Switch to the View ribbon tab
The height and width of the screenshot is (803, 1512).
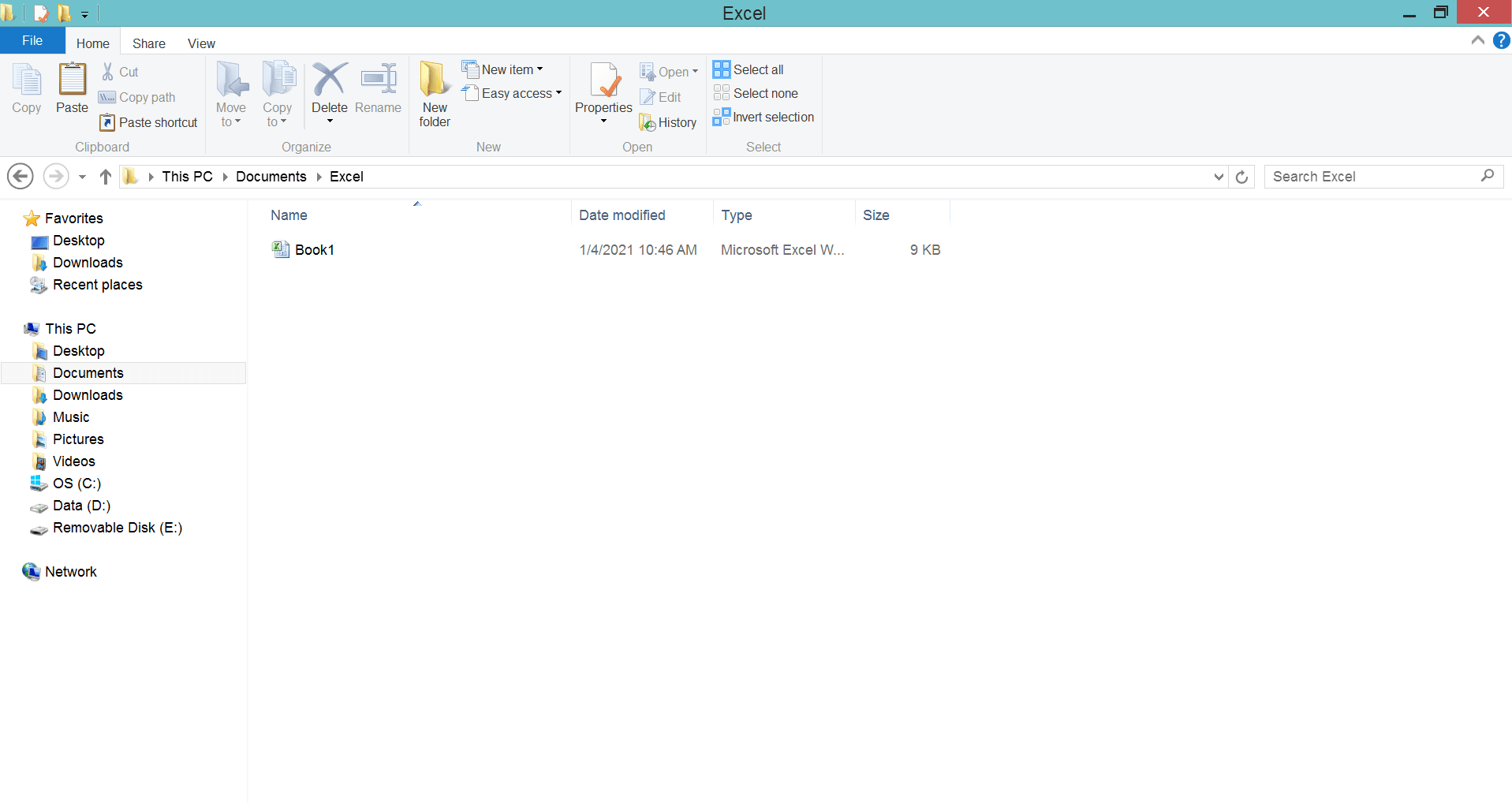pyautogui.click(x=201, y=43)
